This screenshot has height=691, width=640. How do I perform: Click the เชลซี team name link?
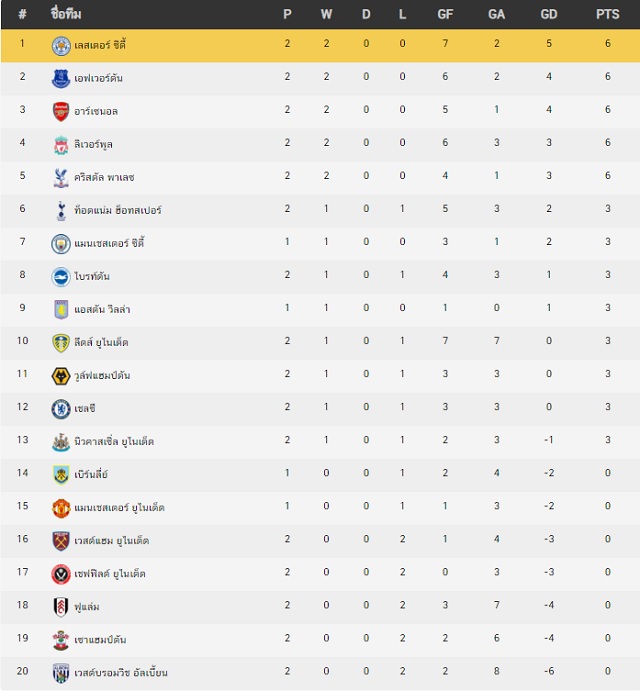[85, 409]
